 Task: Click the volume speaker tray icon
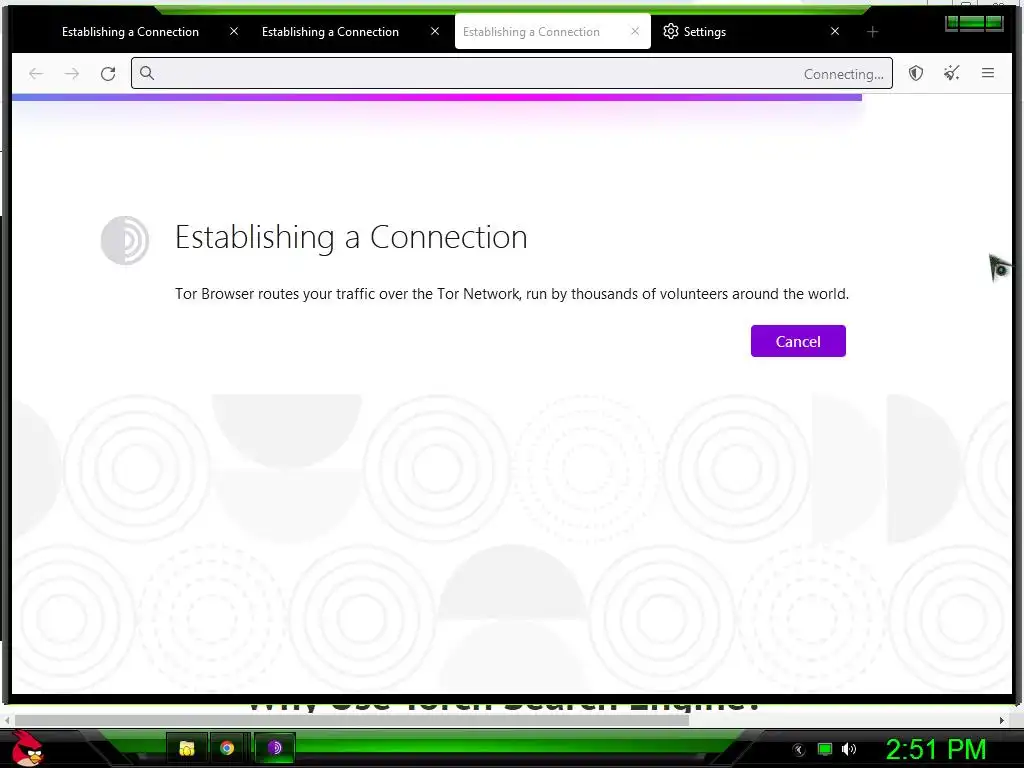(x=849, y=749)
